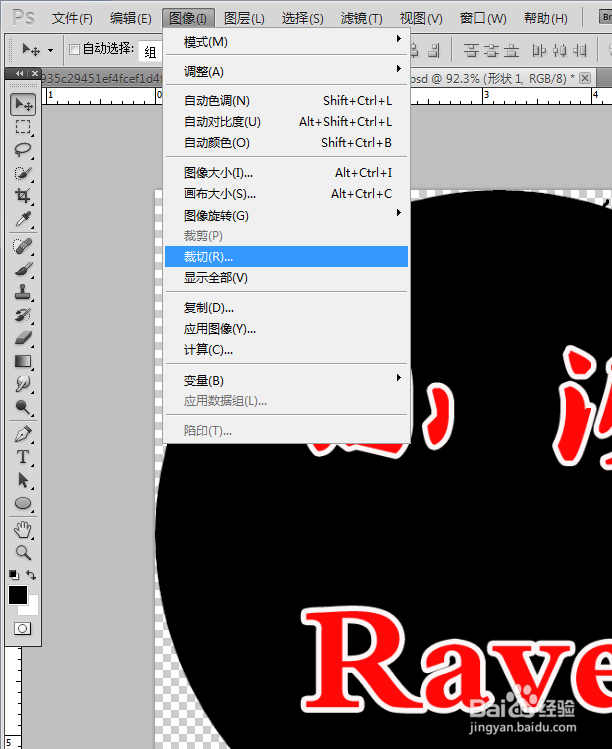The height and width of the screenshot is (749, 612).
Task: Select the Eraser tool
Action: click(x=23, y=338)
